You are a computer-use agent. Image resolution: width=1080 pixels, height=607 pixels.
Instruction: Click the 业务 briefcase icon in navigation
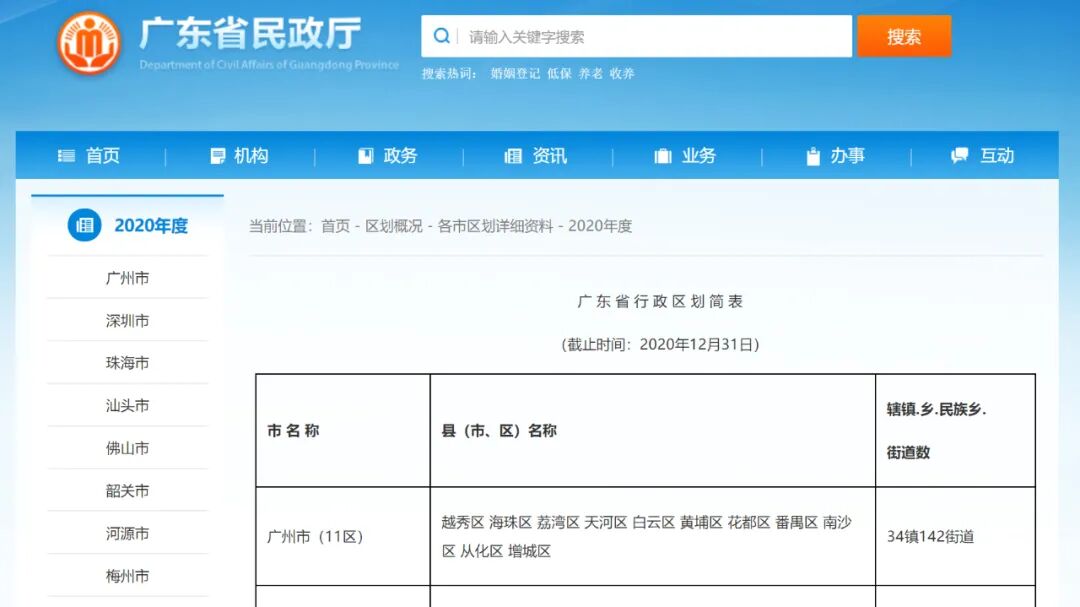coord(663,156)
